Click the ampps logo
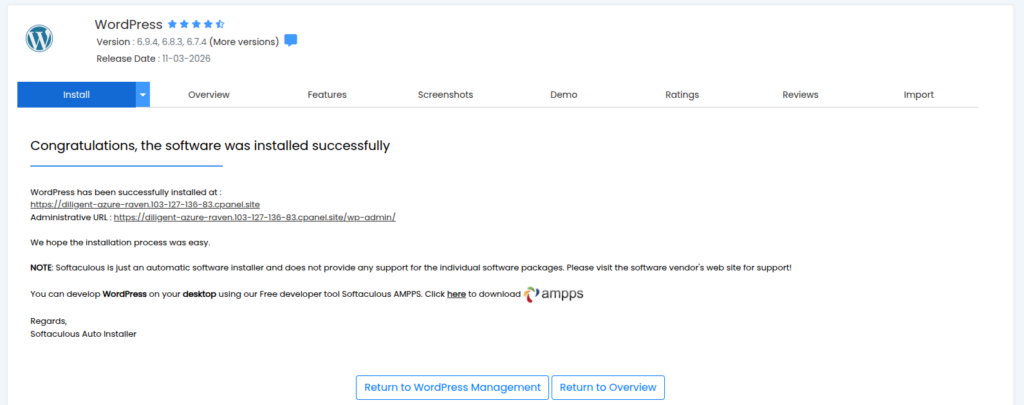Screen dimensions: 1024x405 coord(554,294)
